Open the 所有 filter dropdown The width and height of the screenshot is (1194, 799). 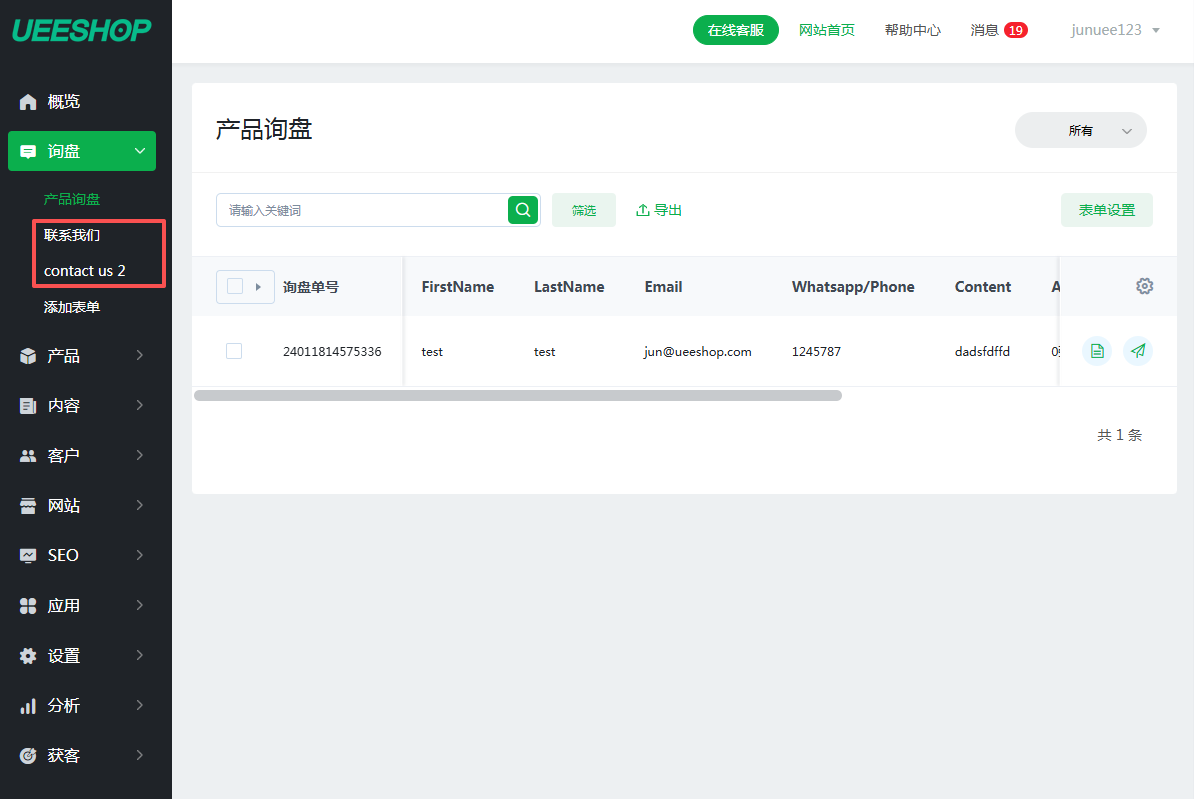[x=1080, y=131]
